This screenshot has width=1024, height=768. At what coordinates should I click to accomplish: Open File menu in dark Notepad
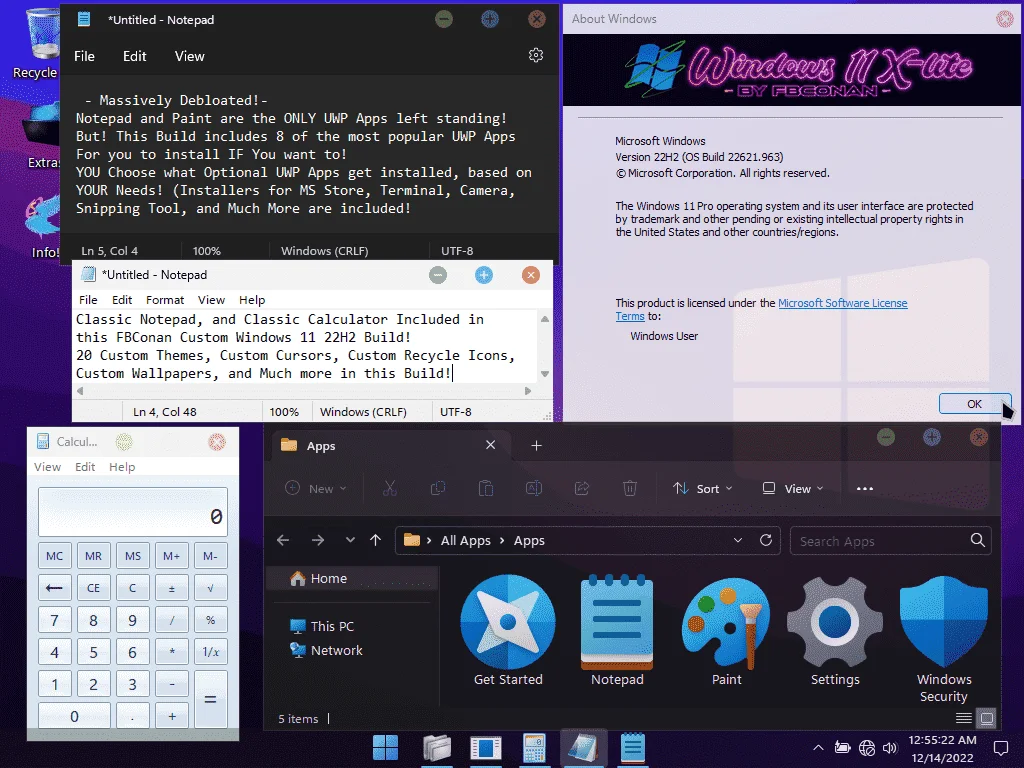[84, 56]
